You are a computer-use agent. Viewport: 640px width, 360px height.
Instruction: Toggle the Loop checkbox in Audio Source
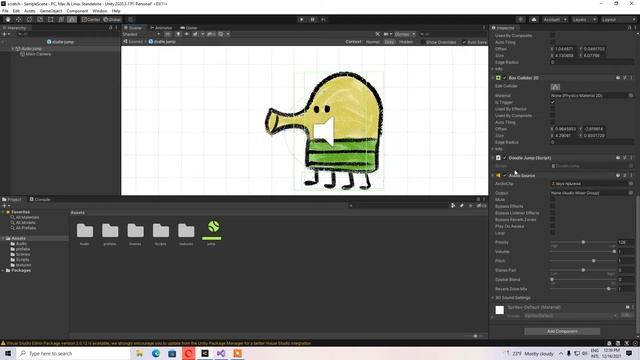click(x=553, y=233)
